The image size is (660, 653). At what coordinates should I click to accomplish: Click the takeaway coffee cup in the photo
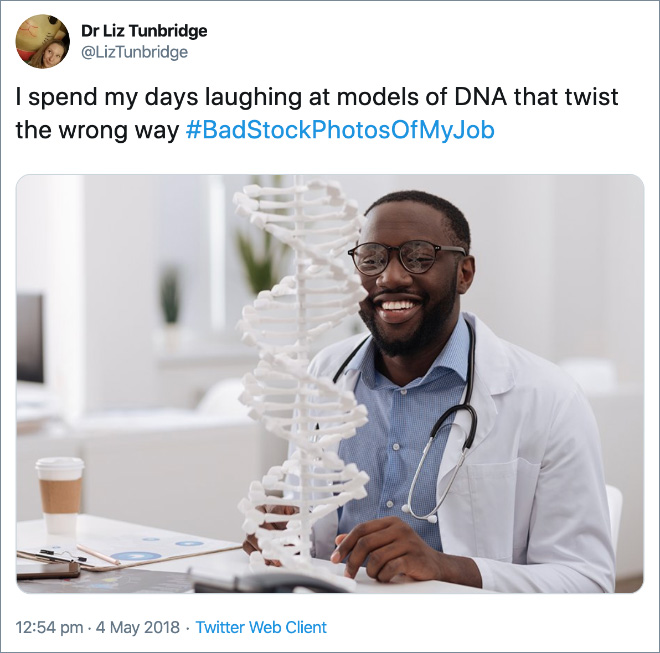coord(60,495)
